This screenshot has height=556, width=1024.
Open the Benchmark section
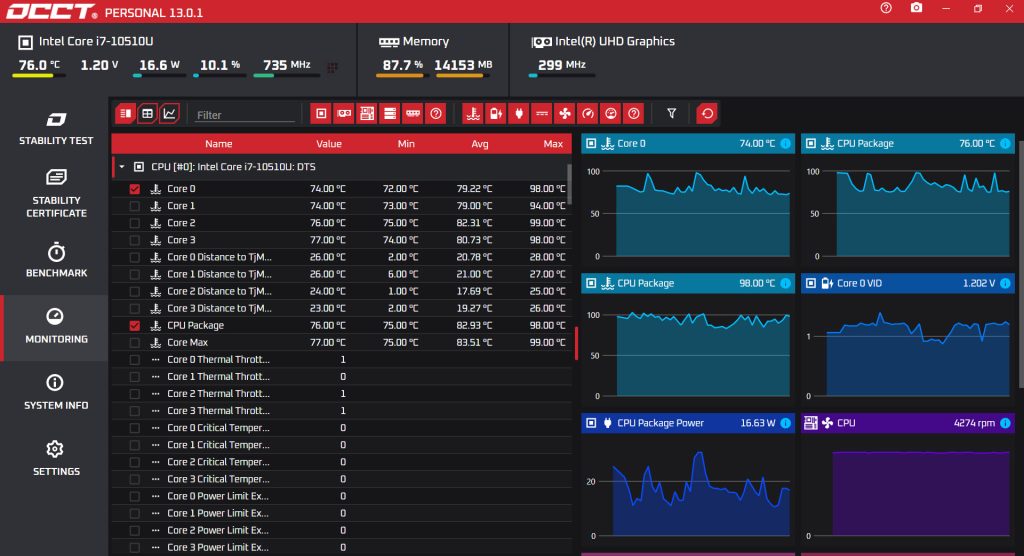[x=56, y=260]
